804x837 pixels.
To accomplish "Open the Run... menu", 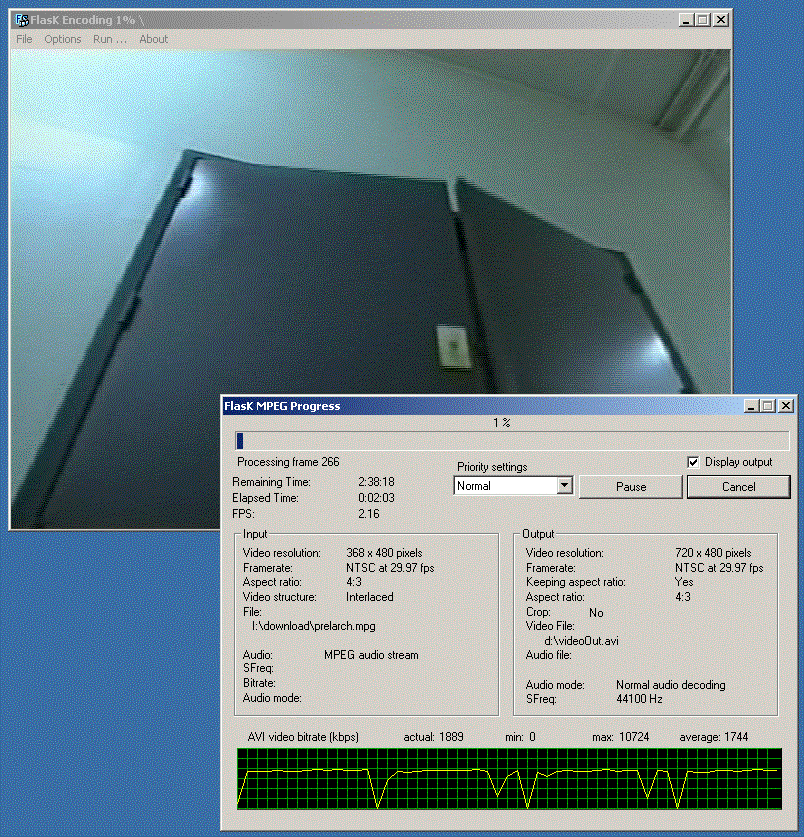I will (108, 39).
